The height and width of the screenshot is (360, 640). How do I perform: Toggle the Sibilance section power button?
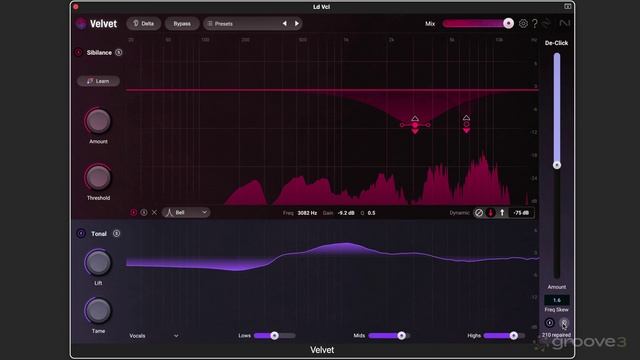coord(78,52)
